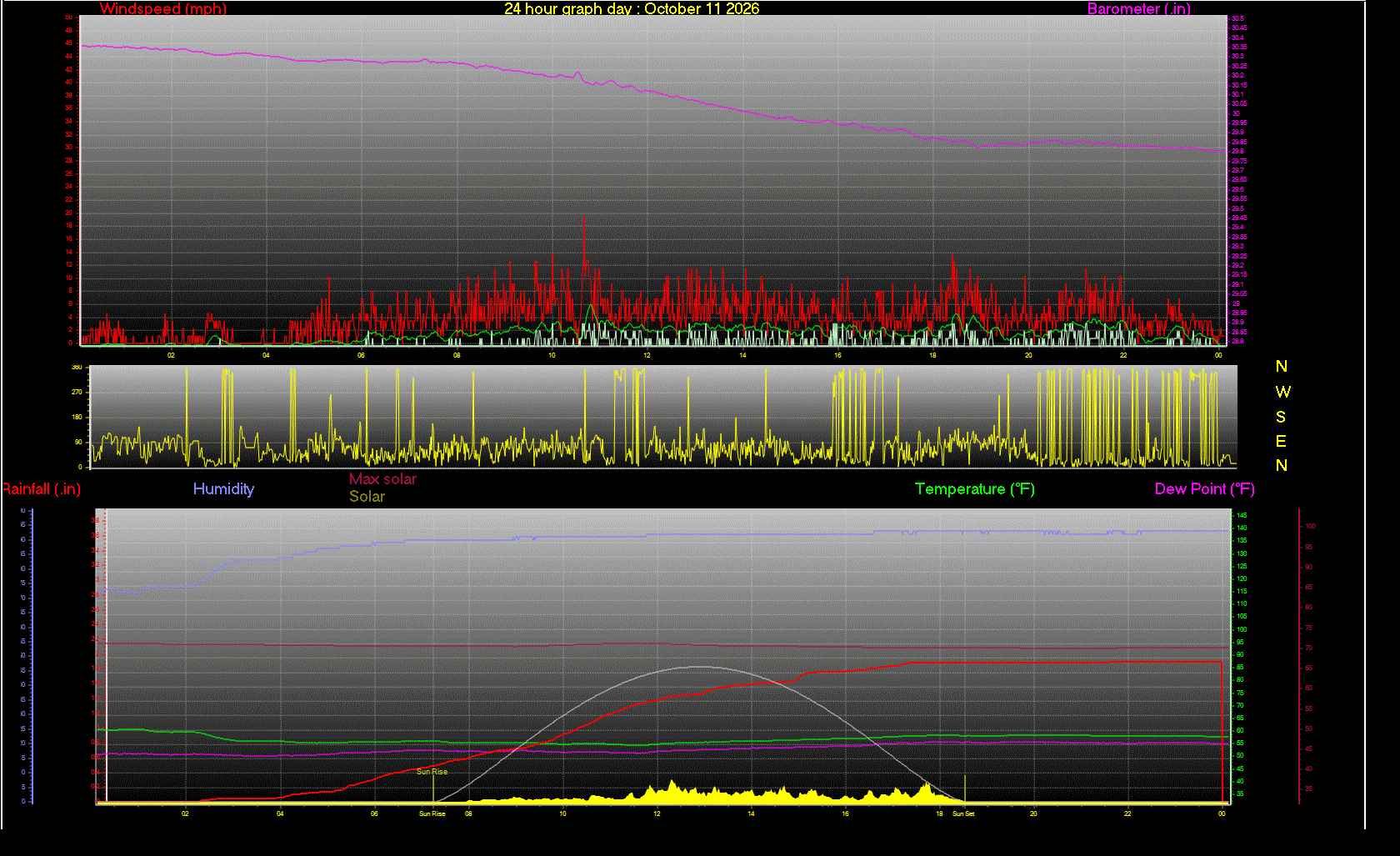Select the Barometer (.in) label

click(x=1138, y=8)
